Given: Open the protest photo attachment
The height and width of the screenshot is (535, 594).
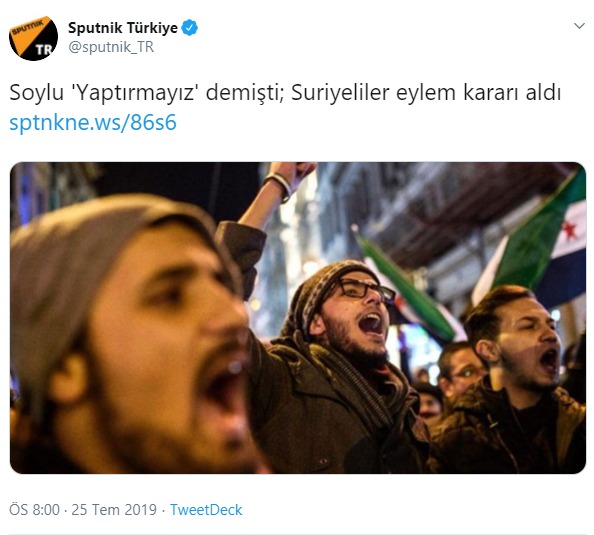Looking at the screenshot, I should (x=298, y=318).
